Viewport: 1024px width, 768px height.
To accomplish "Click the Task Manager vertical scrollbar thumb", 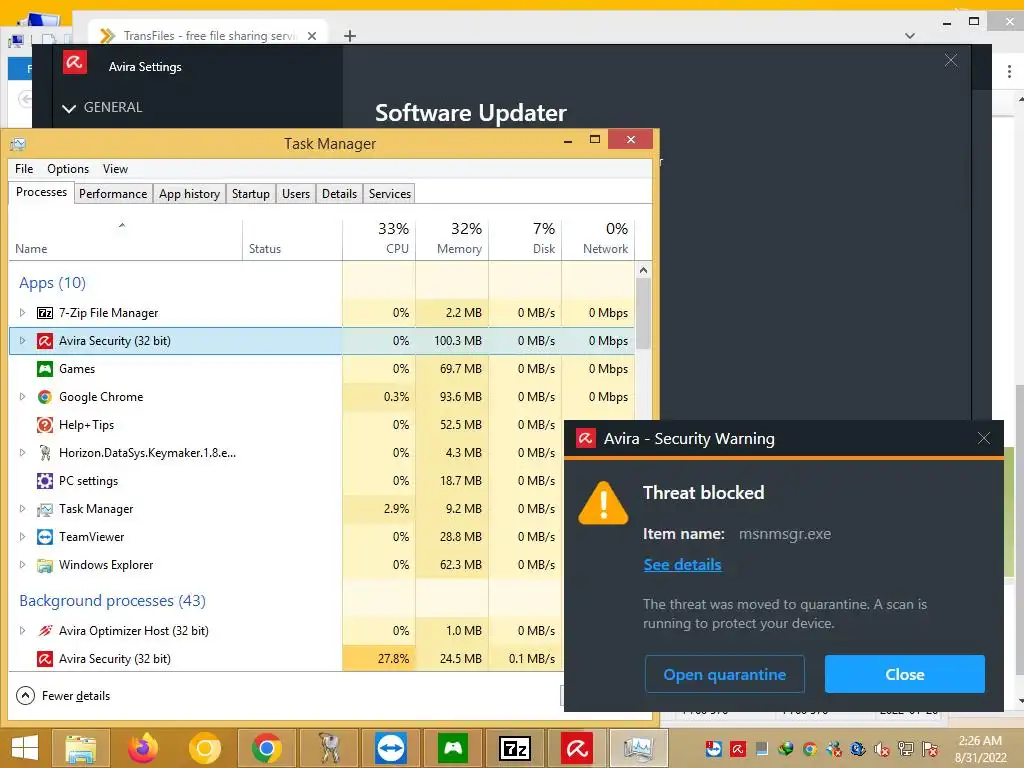I will click(643, 313).
